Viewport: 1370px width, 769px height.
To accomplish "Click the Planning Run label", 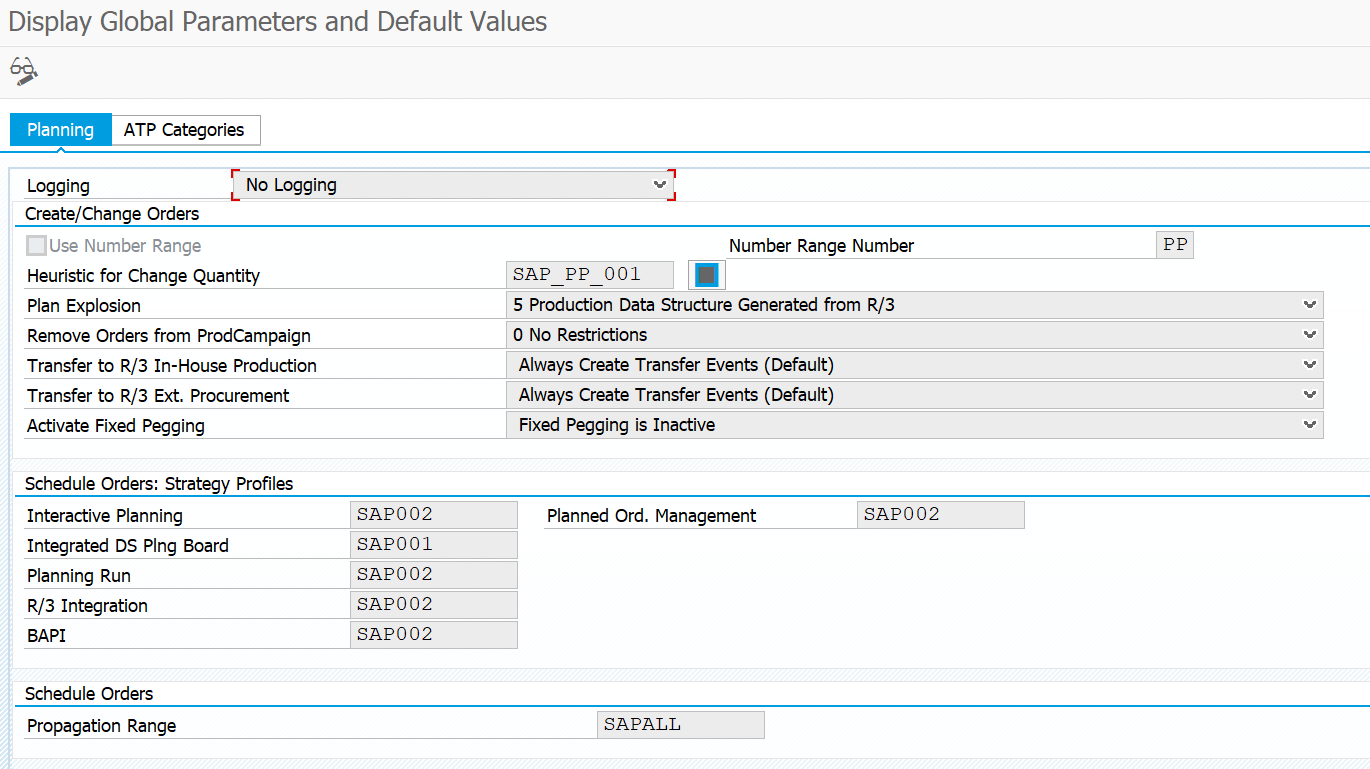I will (79, 576).
